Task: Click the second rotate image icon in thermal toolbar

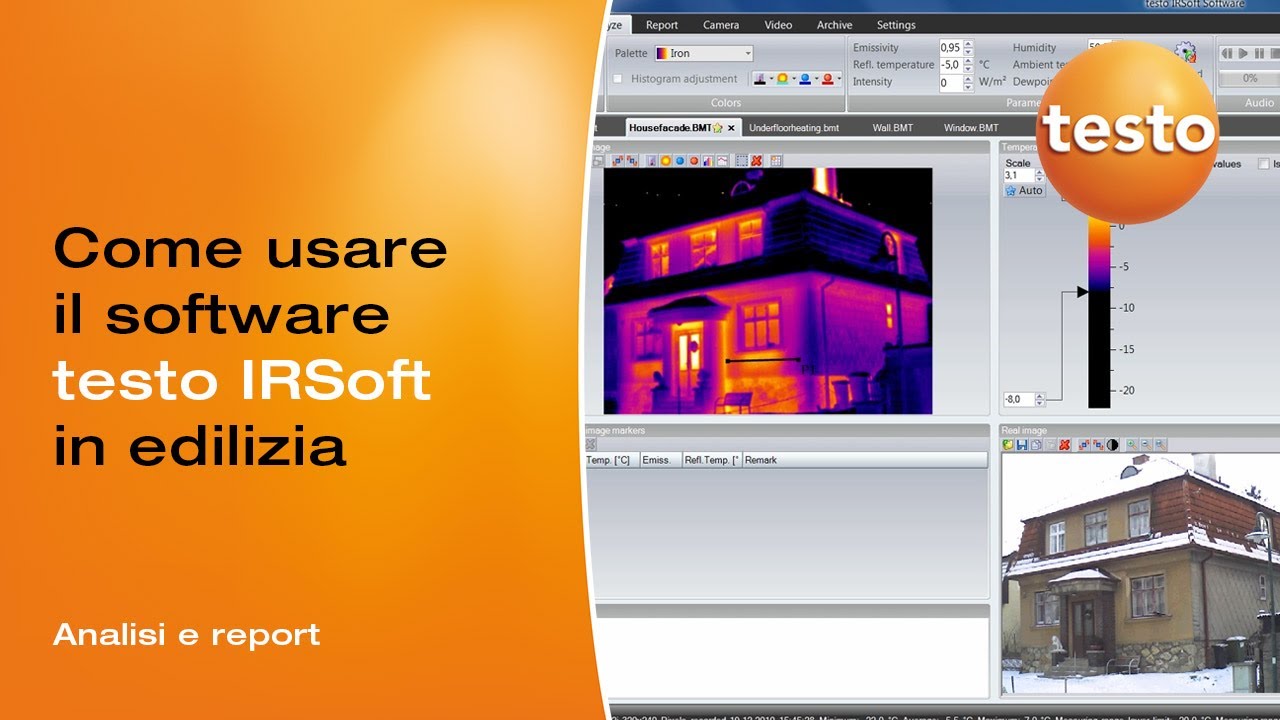Action: point(632,161)
